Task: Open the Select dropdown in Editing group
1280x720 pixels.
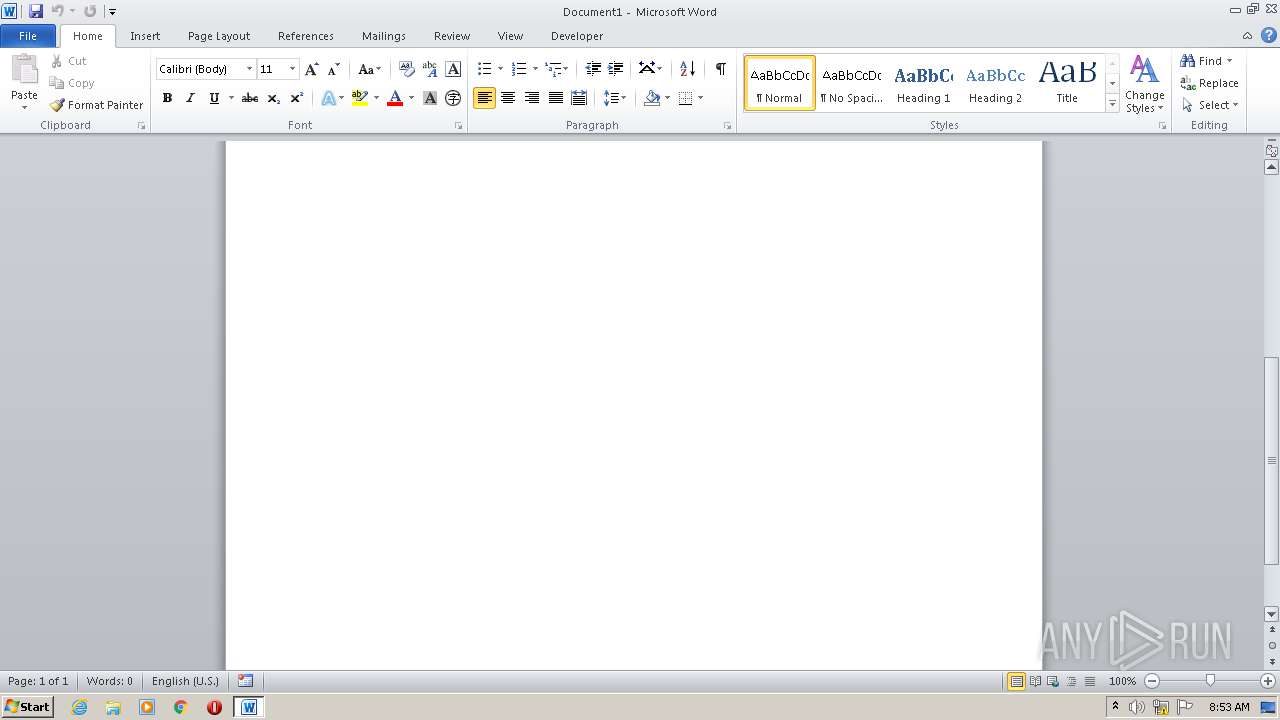Action: tap(1210, 105)
